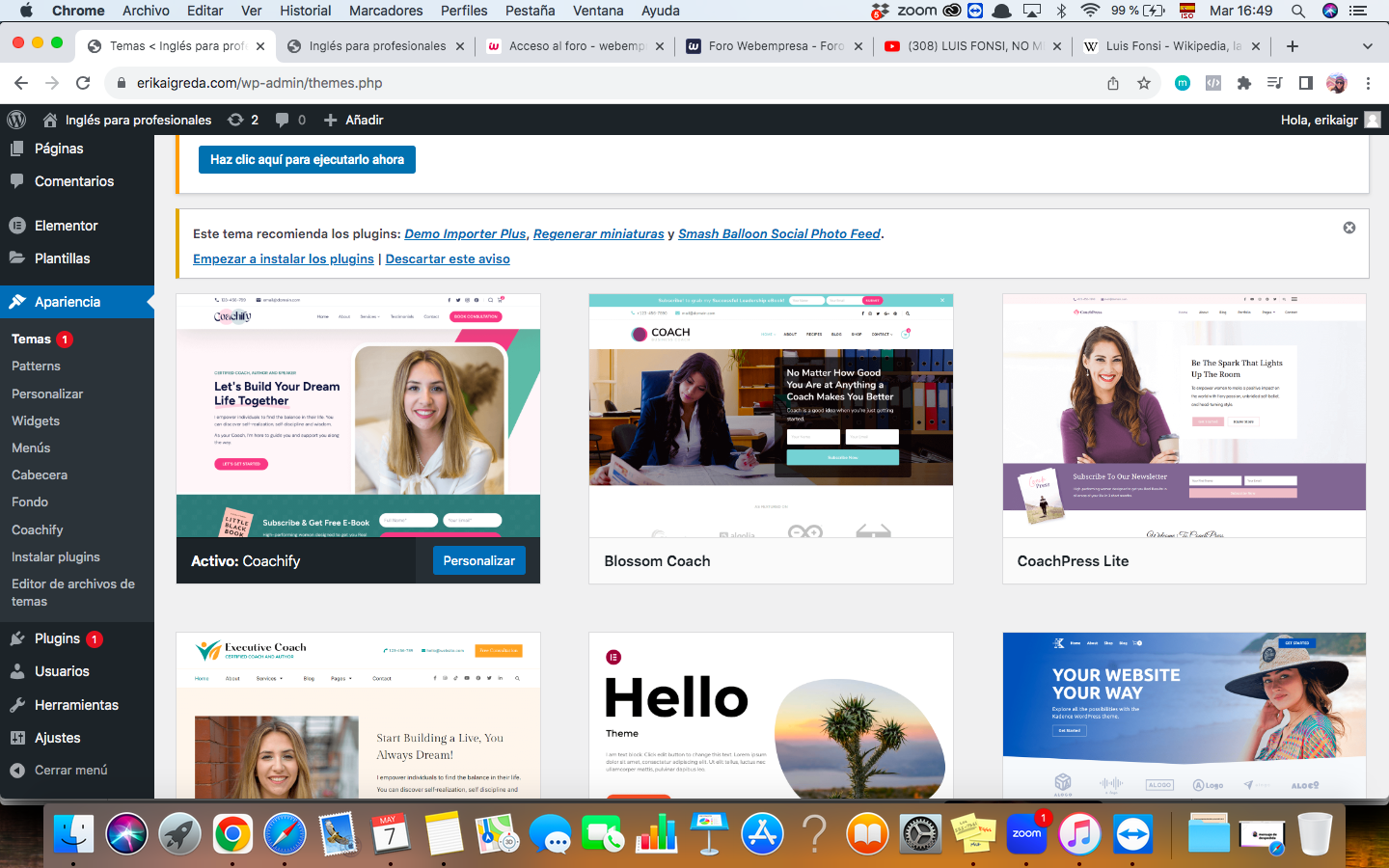This screenshot has width=1389, height=868.
Task: Open Zoom from the dock
Action: (1027, 834)
